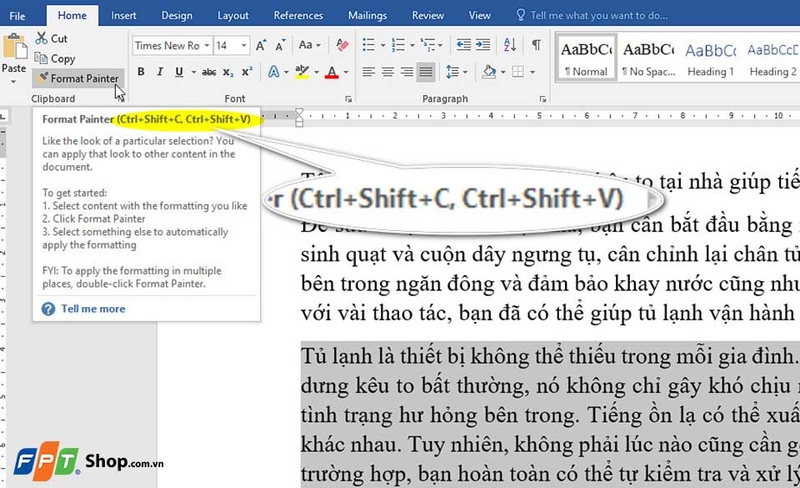Apply red font color
Screen dimensions: 800x488
[x=332, y=72]
